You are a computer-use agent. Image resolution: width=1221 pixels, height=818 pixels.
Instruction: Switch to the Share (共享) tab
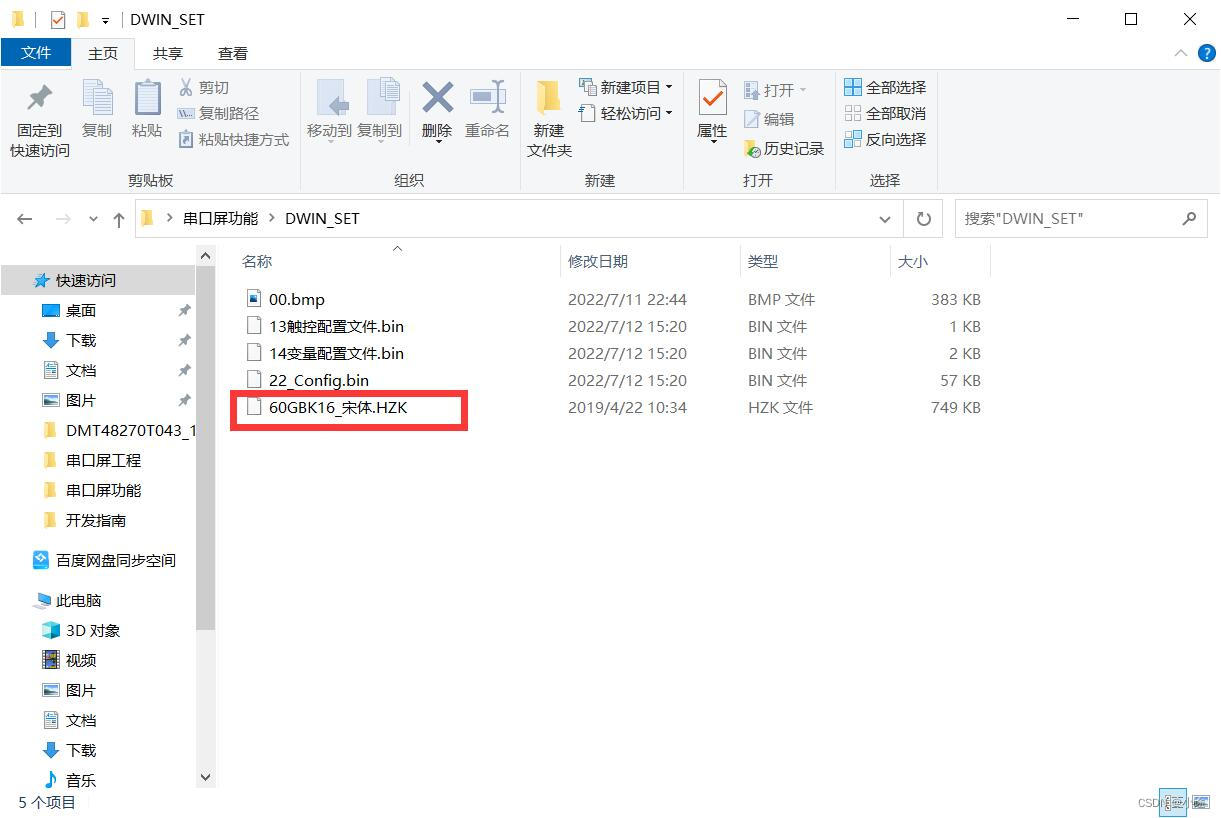coord(168,53)
